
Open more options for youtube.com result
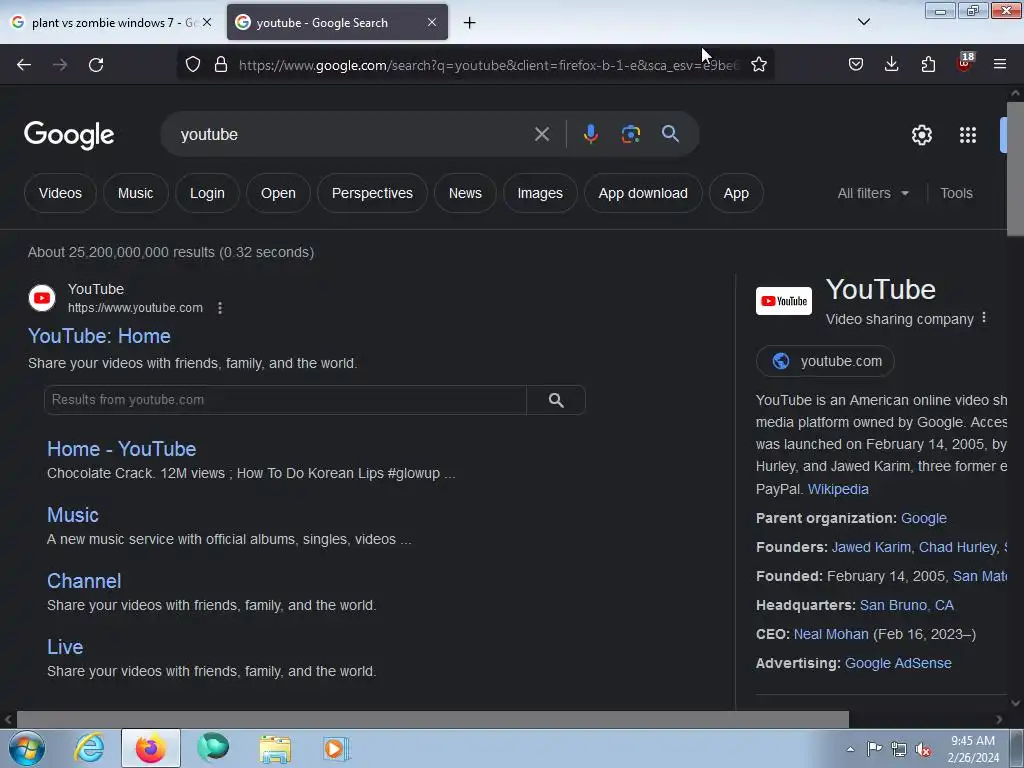(220, 308)
